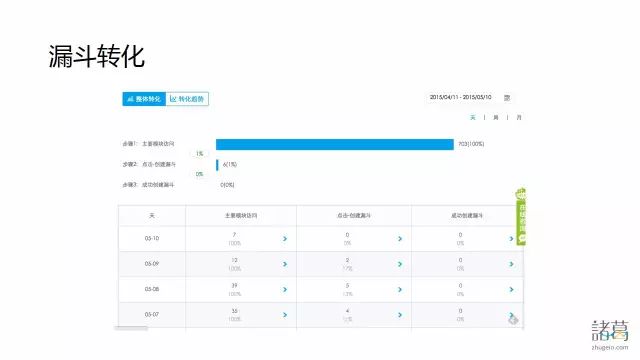The height and width of the screenshot is (360, 640).
Task: Click the step 2 label 点击-创建漏斗
Action: (159, 164)
